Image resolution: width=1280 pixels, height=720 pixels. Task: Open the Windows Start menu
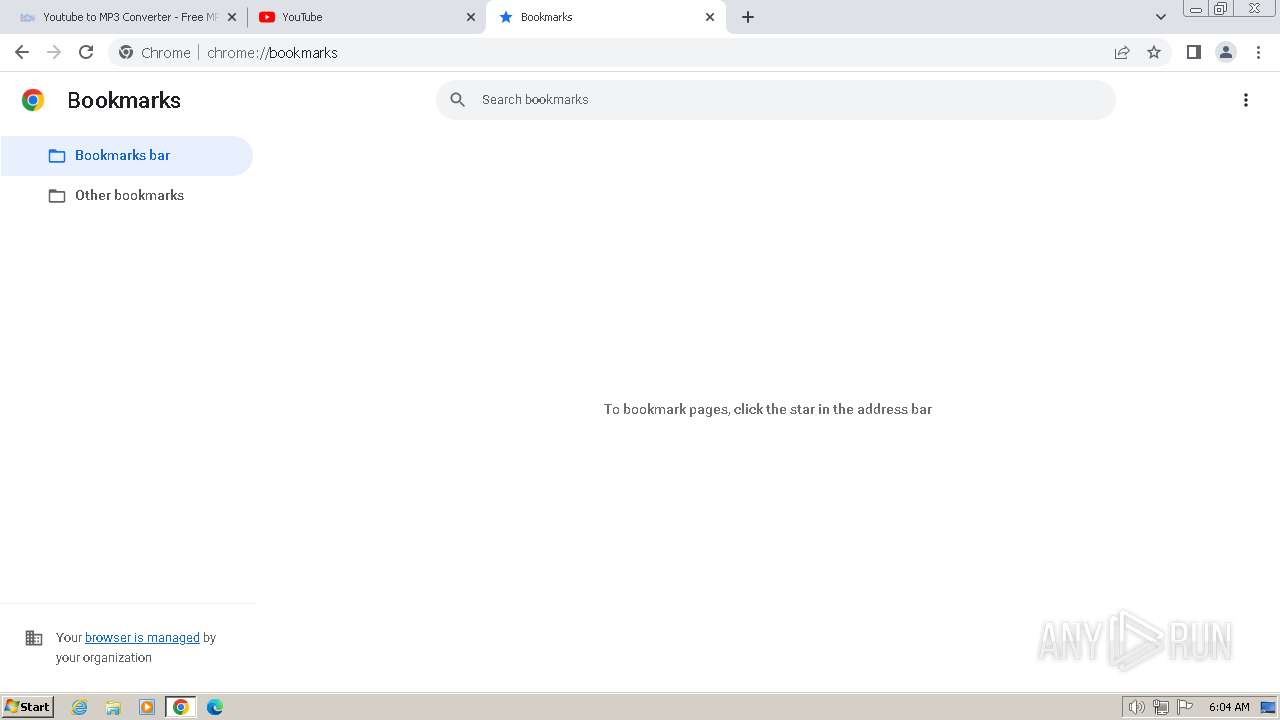pos(28,707)
